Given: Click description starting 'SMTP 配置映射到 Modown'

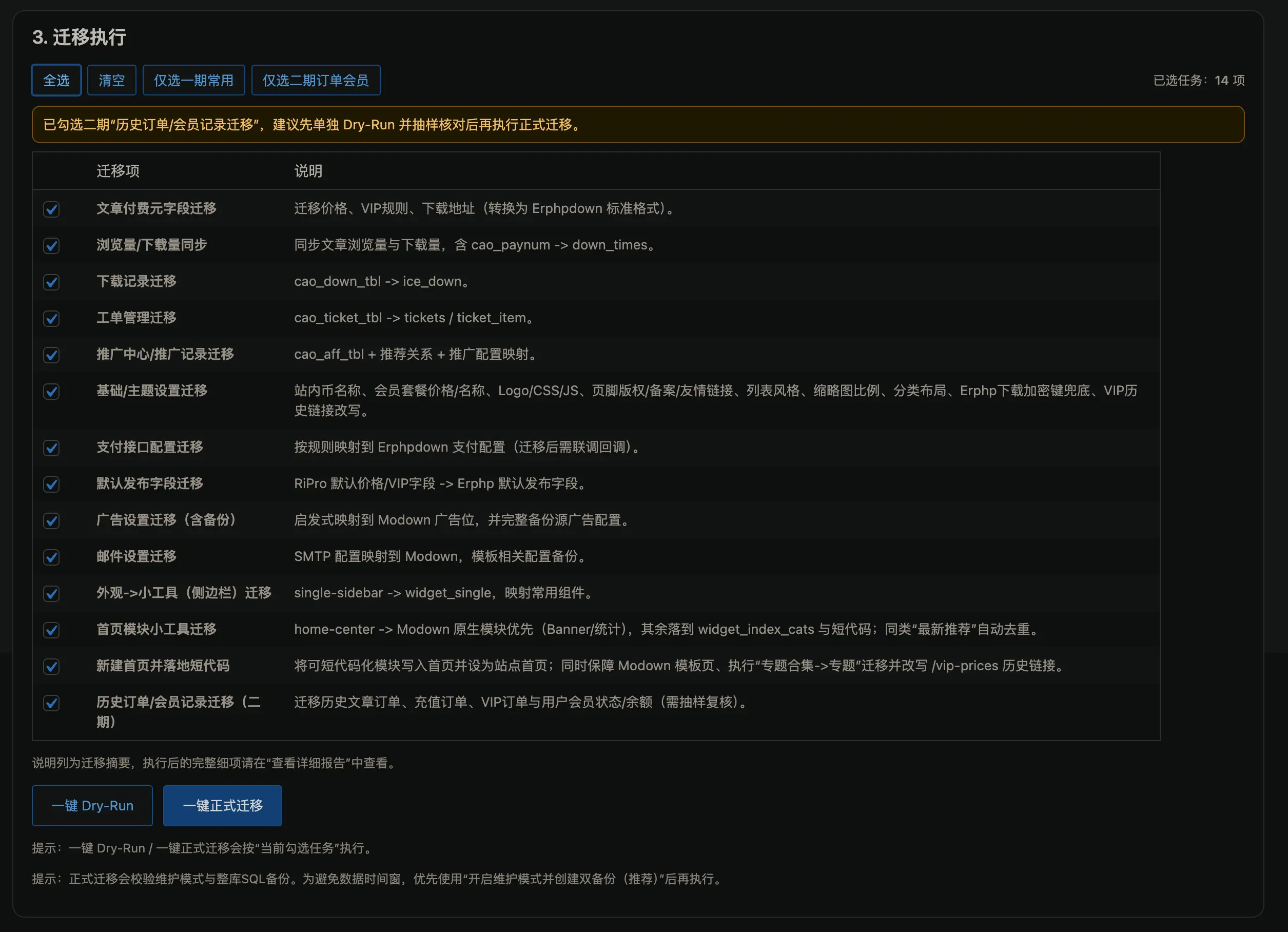Looking at the screenshot, I should pos(440,556).
